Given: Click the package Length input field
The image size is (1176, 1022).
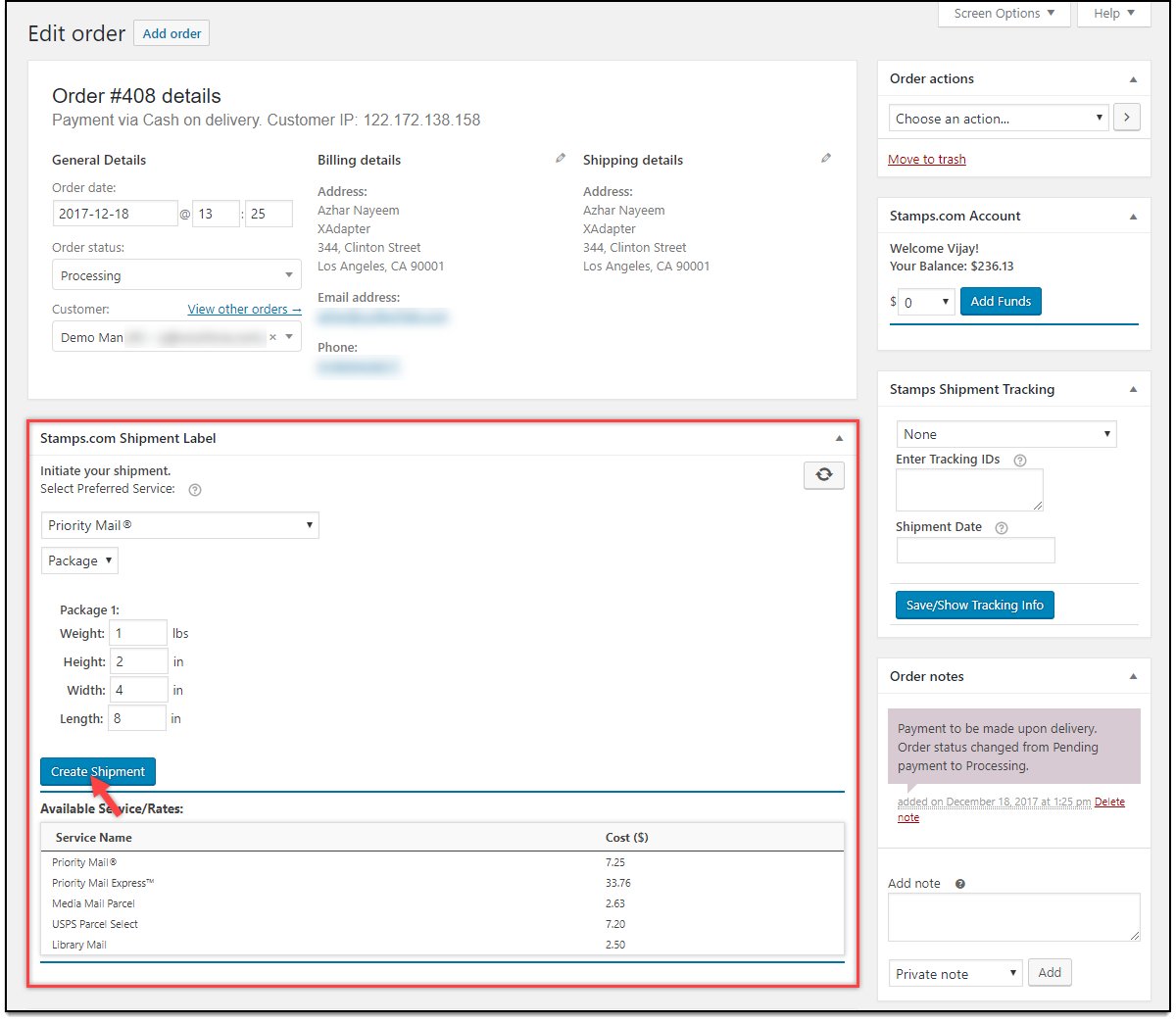Looking at the screenshot, I should [137, 718].
